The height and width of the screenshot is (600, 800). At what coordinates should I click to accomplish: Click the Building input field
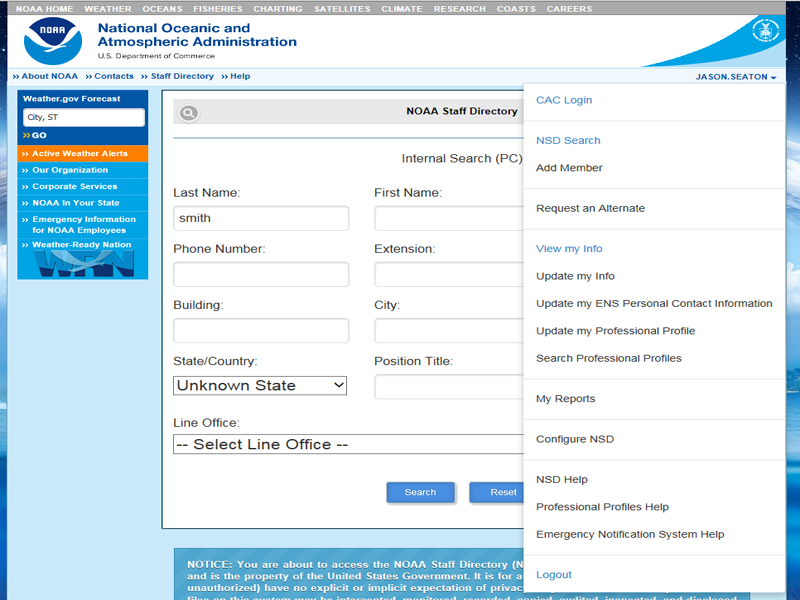point(261,331)
